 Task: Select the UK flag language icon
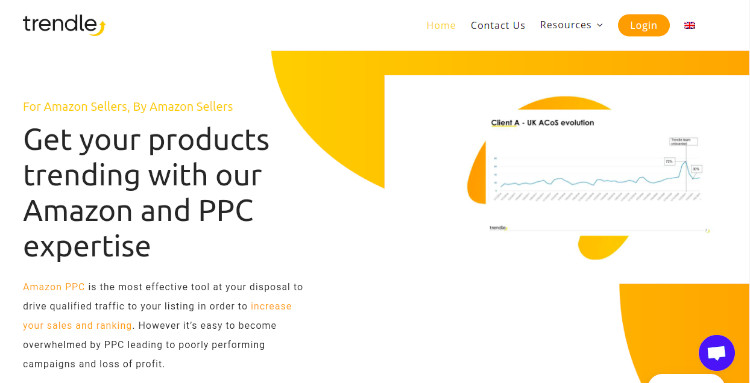click(x=689, y=25)
